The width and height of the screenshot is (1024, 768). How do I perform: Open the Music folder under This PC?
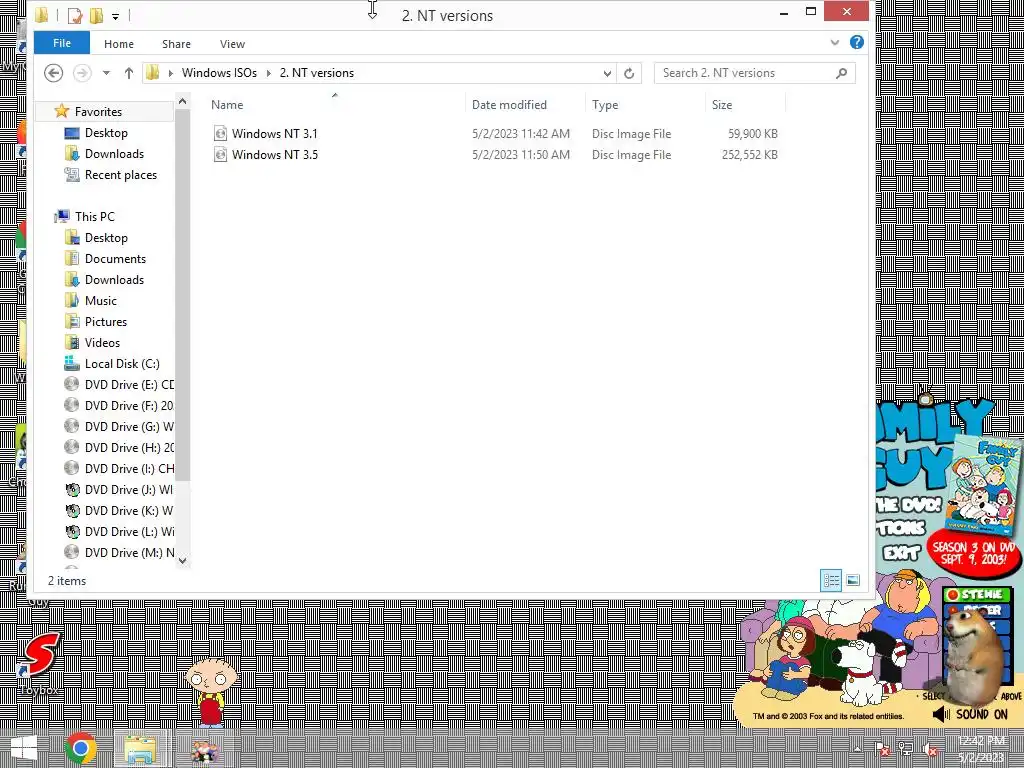point(101,300)
